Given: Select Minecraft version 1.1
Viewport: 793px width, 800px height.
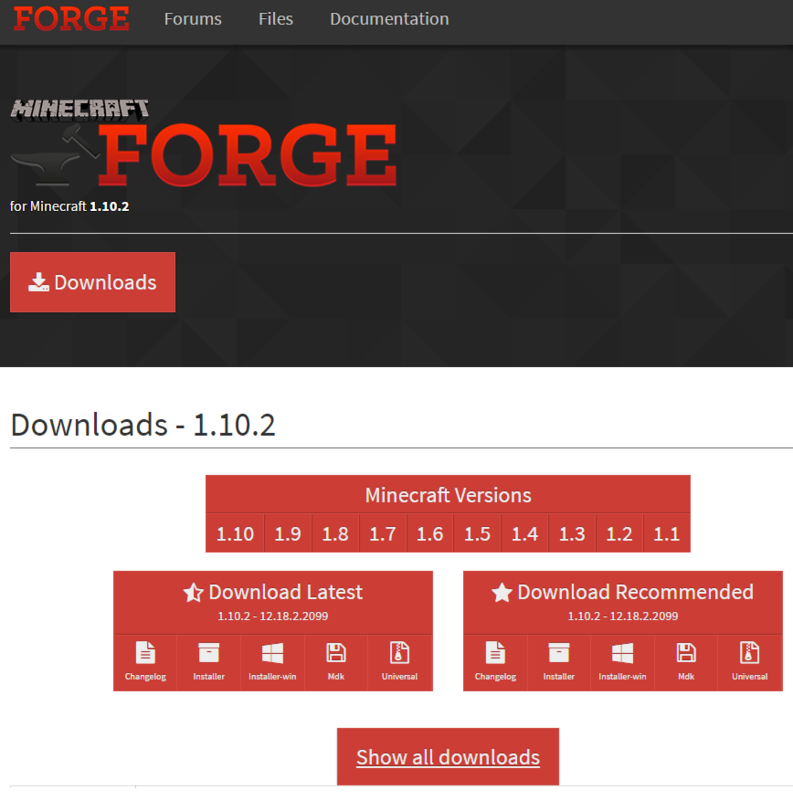Looking at the screenshot, I should tap(666, 534).
